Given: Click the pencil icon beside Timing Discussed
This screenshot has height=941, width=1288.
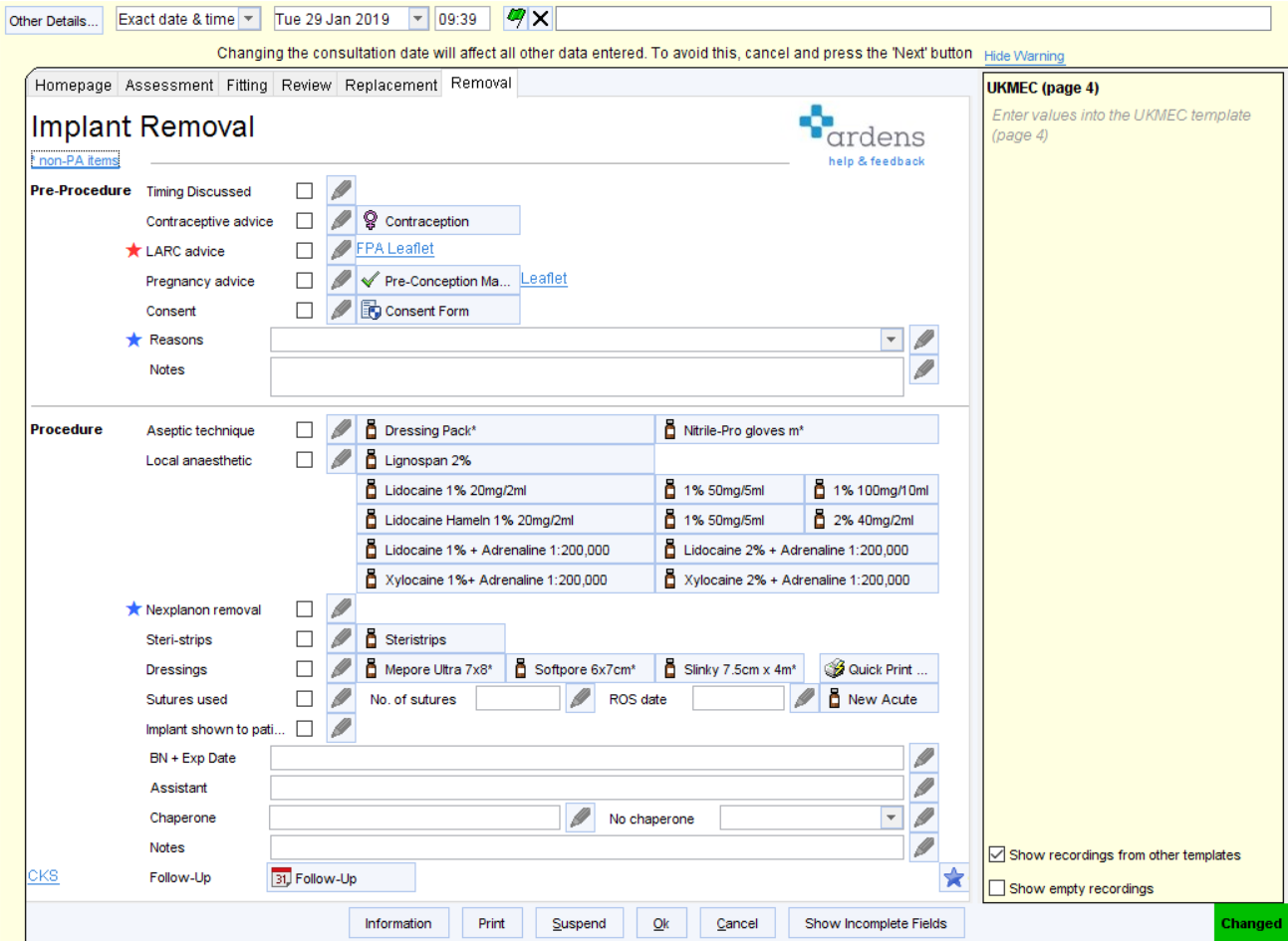Looking at the screenshot, I should 341,190.
